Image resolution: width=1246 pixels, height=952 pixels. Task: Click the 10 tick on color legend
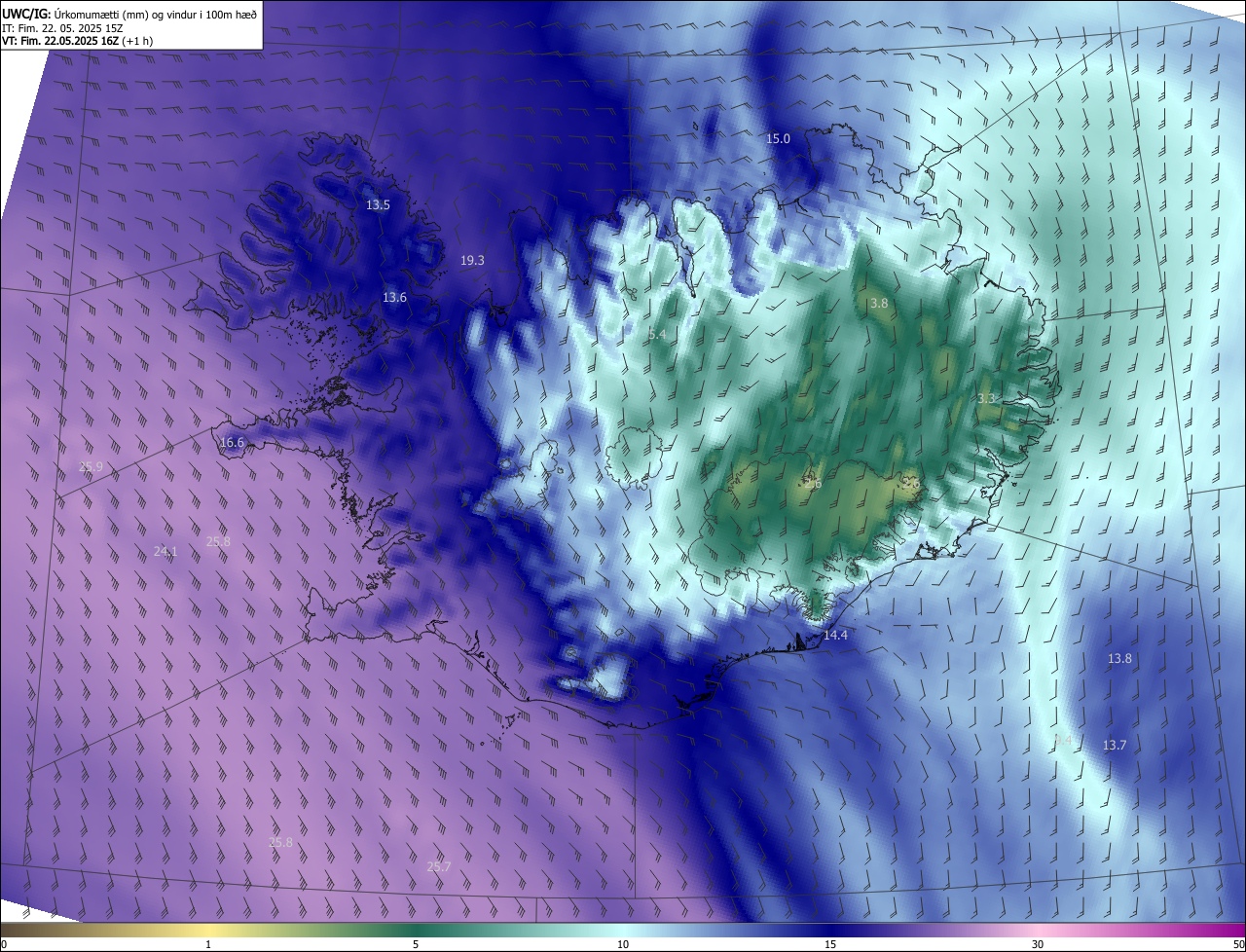pos(623,944)
